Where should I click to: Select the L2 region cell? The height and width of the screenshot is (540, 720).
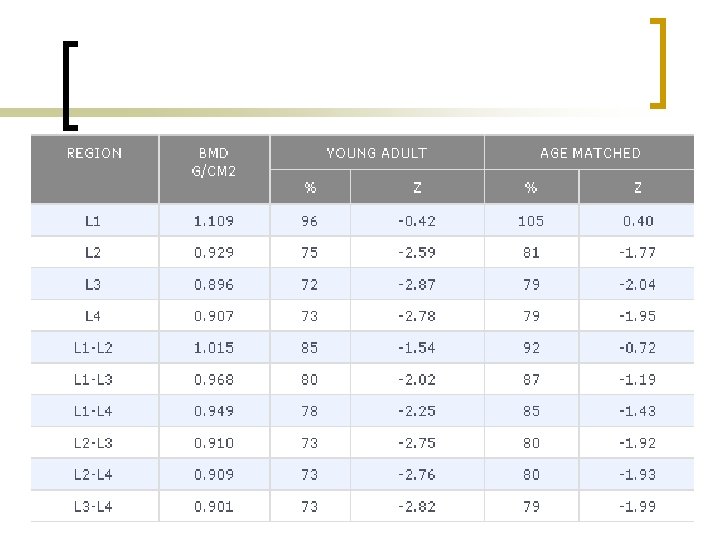[x=93, y=252]
